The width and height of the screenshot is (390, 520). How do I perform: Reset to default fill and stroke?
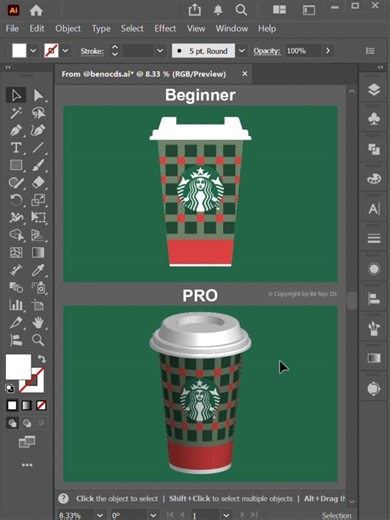pos(10,388)
